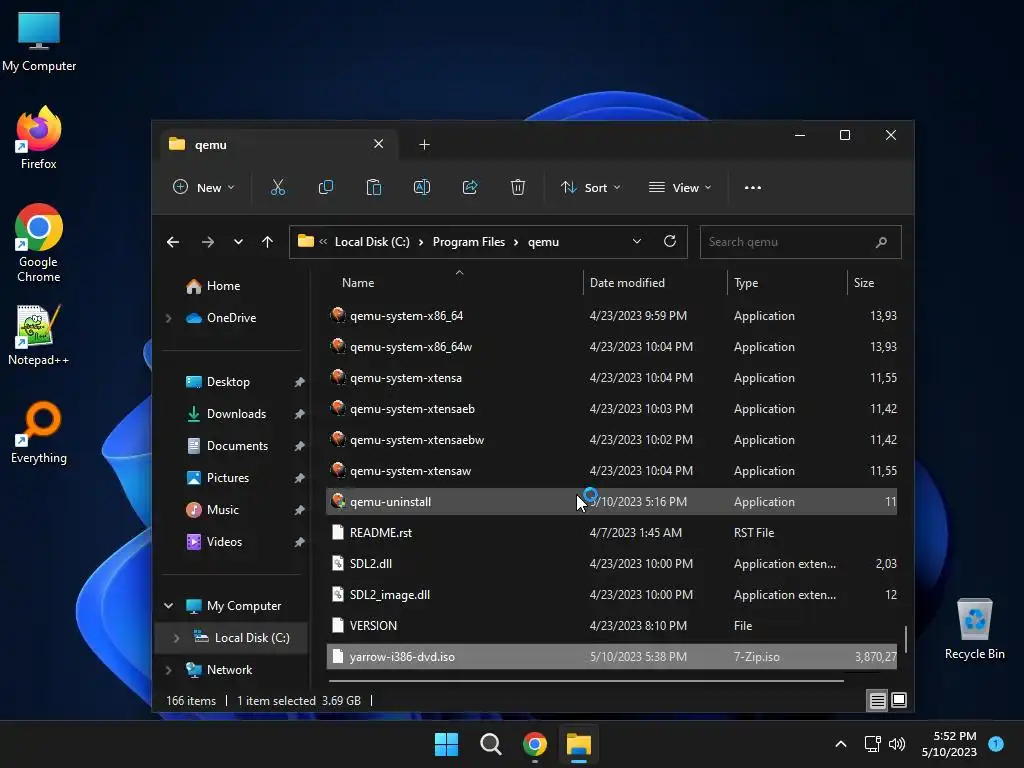Click the vertical scrollbar of file list

[x=906, y=639]
